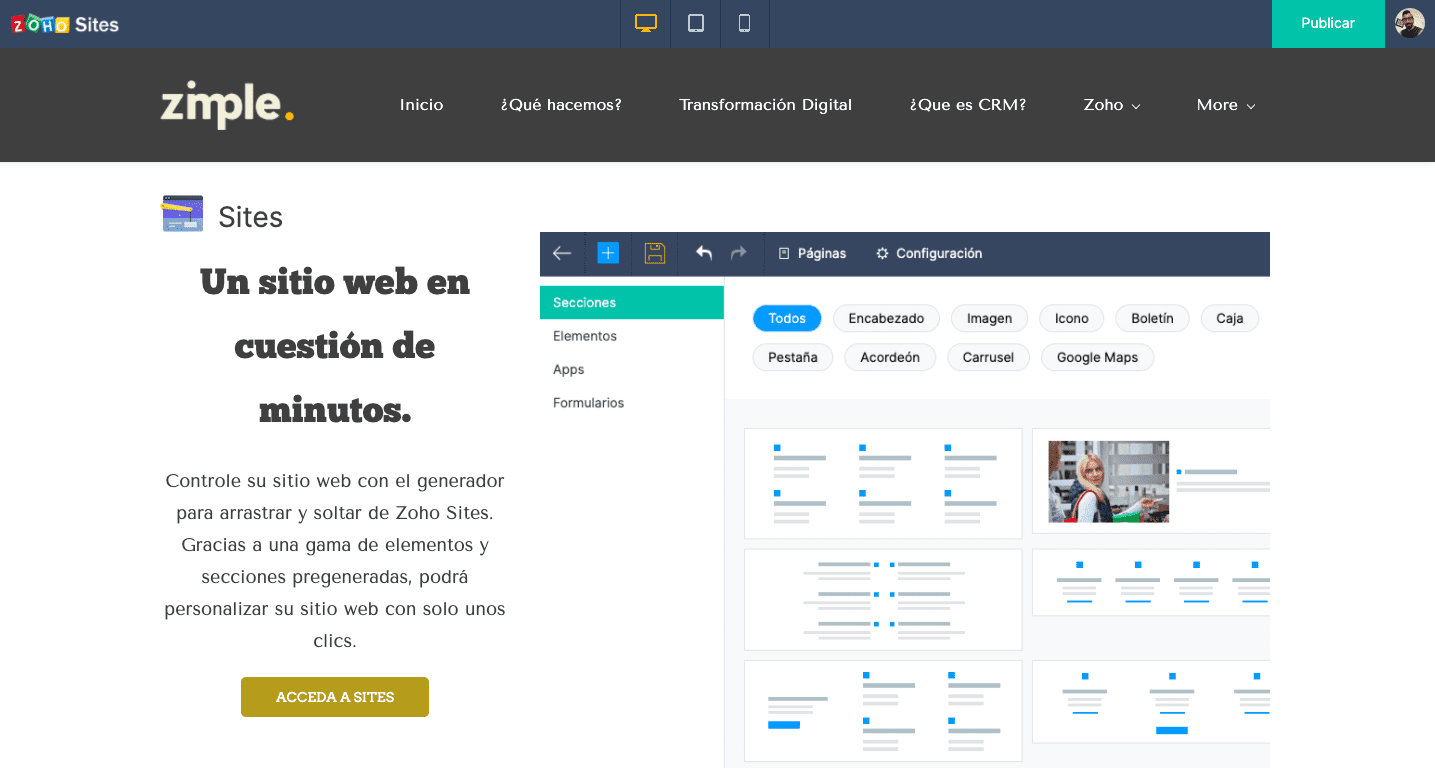This screenshot has width=1435, height=768.
Task: Open the ¿Que es CRM? page
Action: pos(967,105)
